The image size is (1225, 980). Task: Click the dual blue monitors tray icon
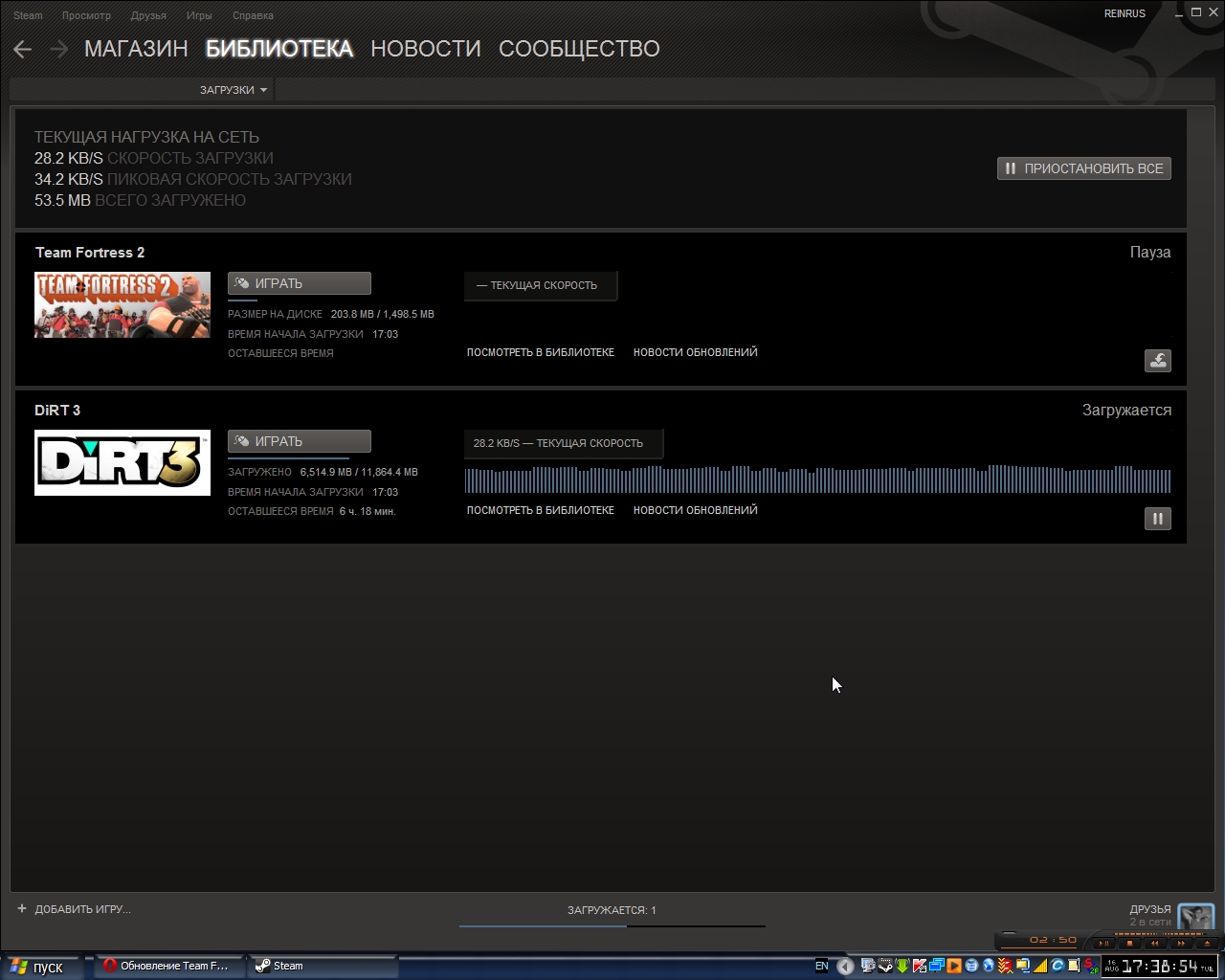pos(937,966)
